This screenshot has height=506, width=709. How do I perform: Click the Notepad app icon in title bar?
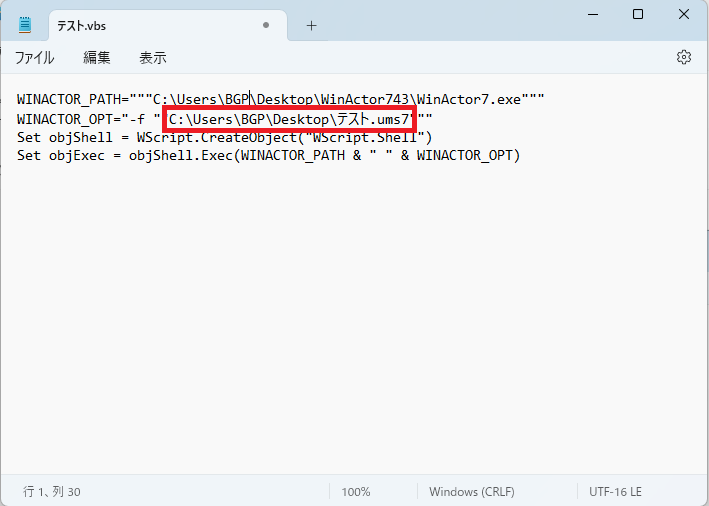[25, 25]
